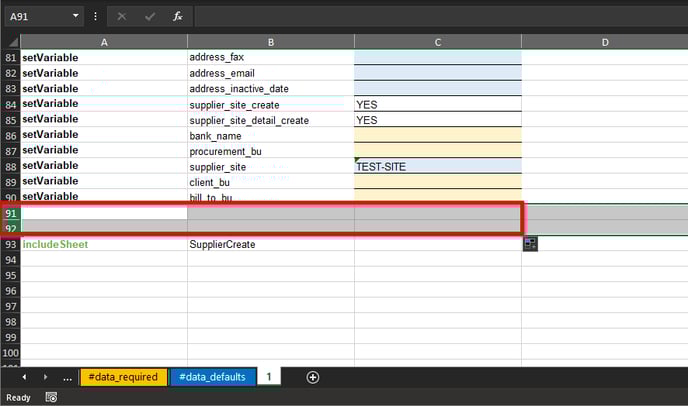Click the hidden sheets ellipsis button
Image resolution: width=688 pixels, height=406 pixels.
coord(67,377)
